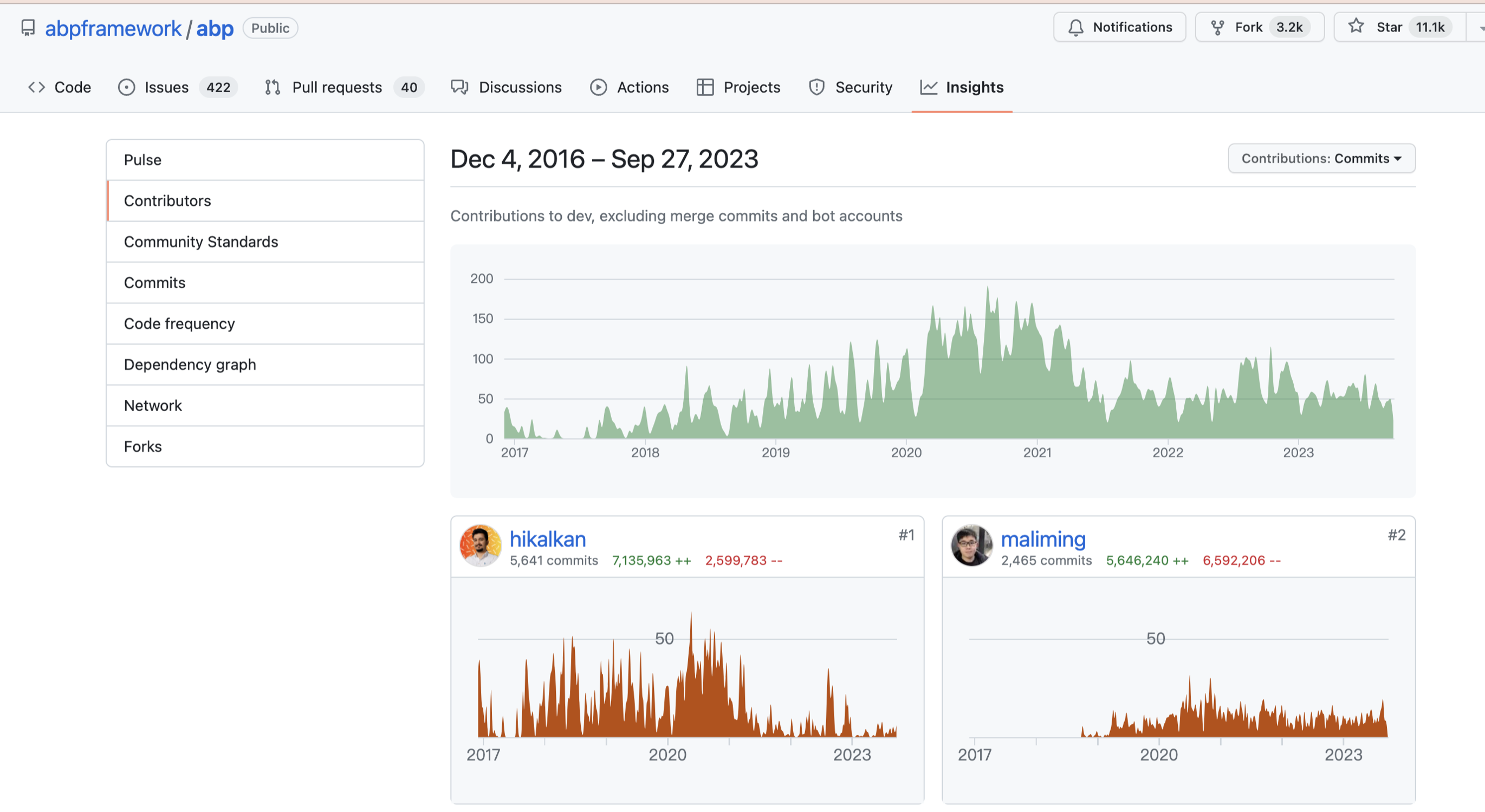Click the Public visibility label
Viewport: 1485px width, 812px height.
tap(270, 28)
